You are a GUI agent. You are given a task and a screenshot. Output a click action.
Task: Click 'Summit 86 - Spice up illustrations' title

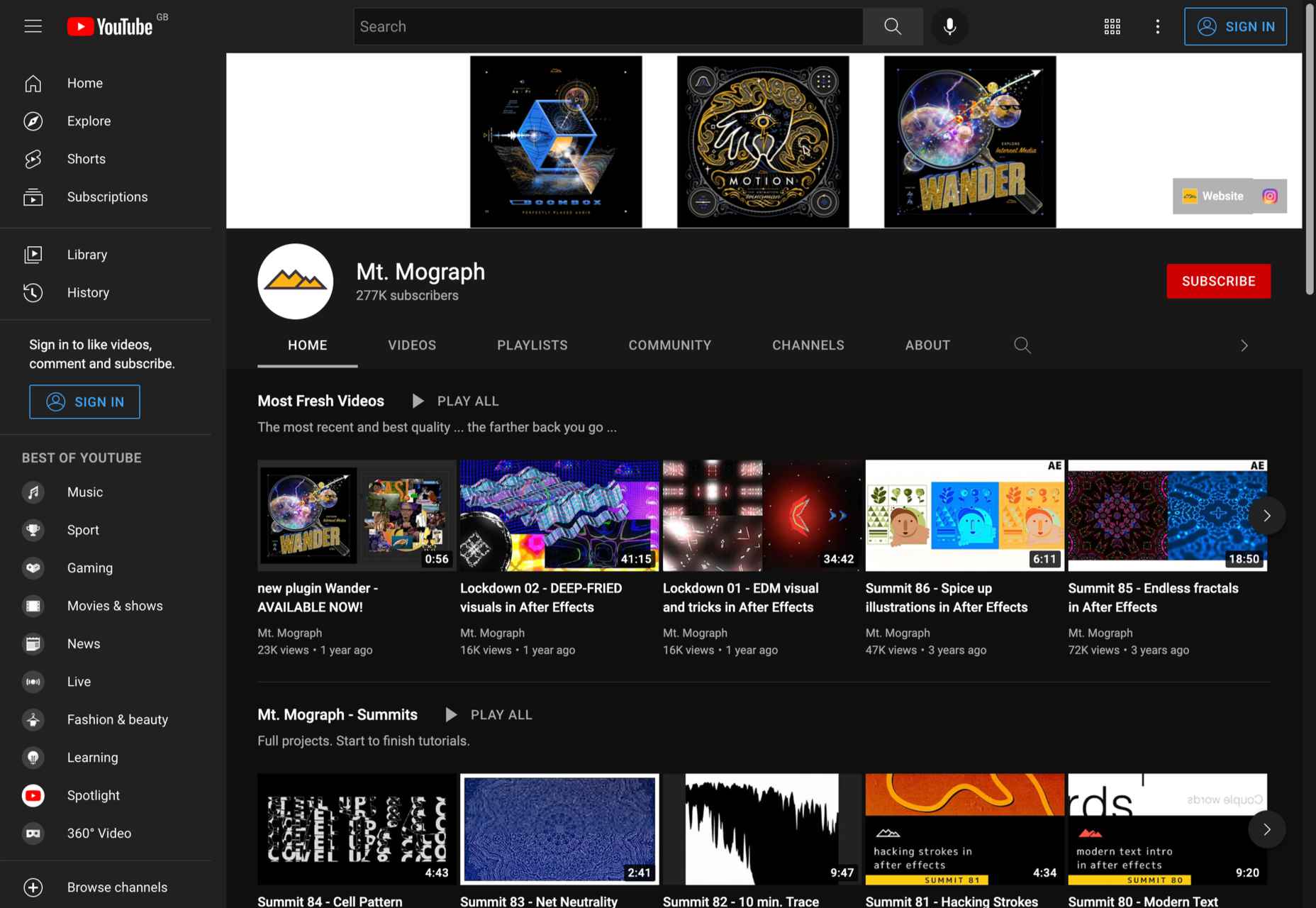tap(947, 598)
